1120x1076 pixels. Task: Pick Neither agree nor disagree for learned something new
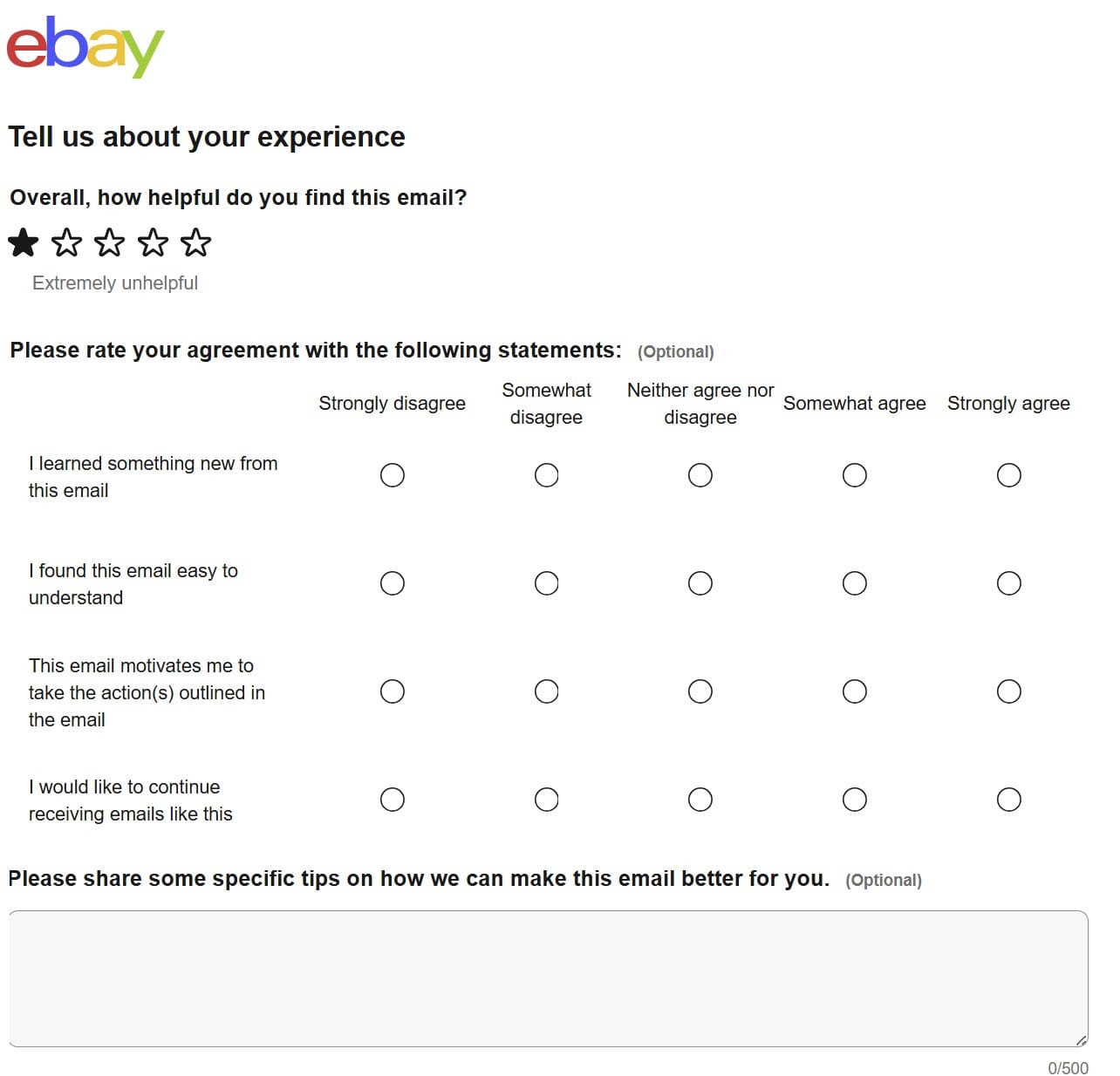tap(700, 475)
